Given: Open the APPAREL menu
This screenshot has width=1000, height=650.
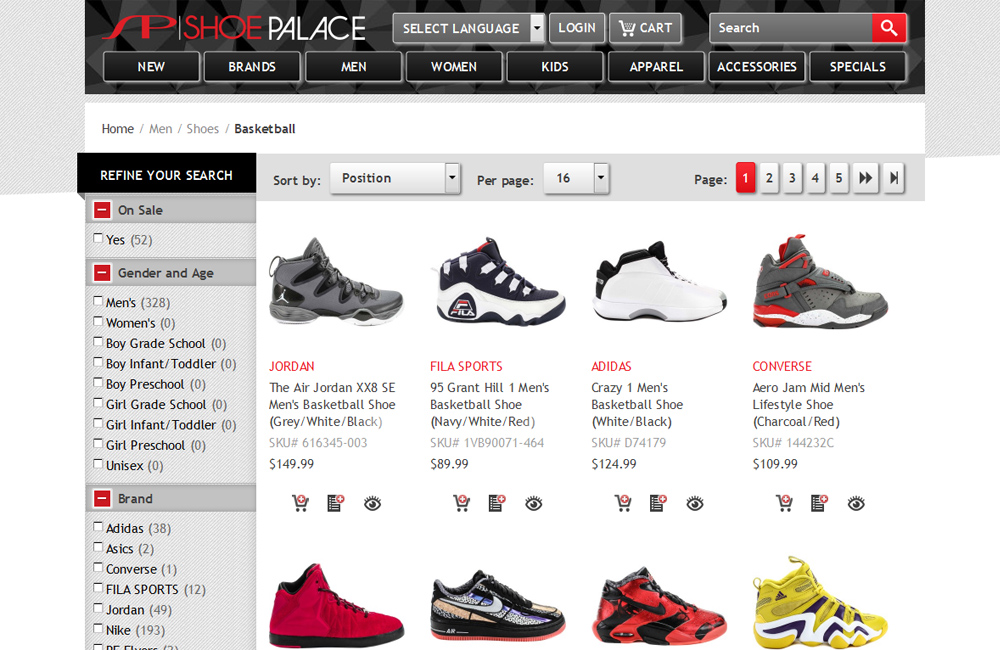Looking at the screenshot, I should tap(656, 66).
